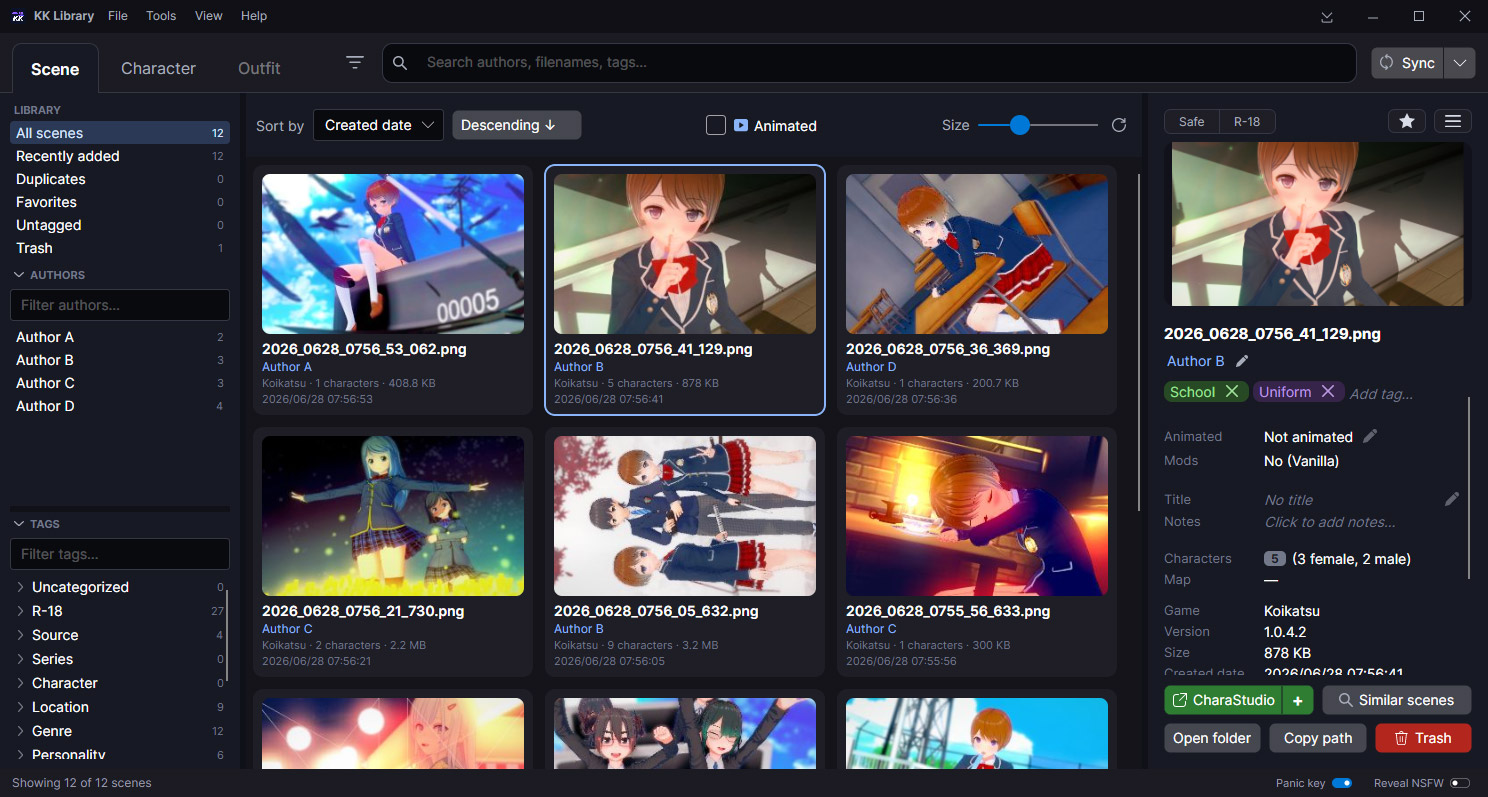Image resolution: width=1488 pixels, height=797 pixels.
Task: Click the magnifier icon in search bar
Action: tap(400, 63)
